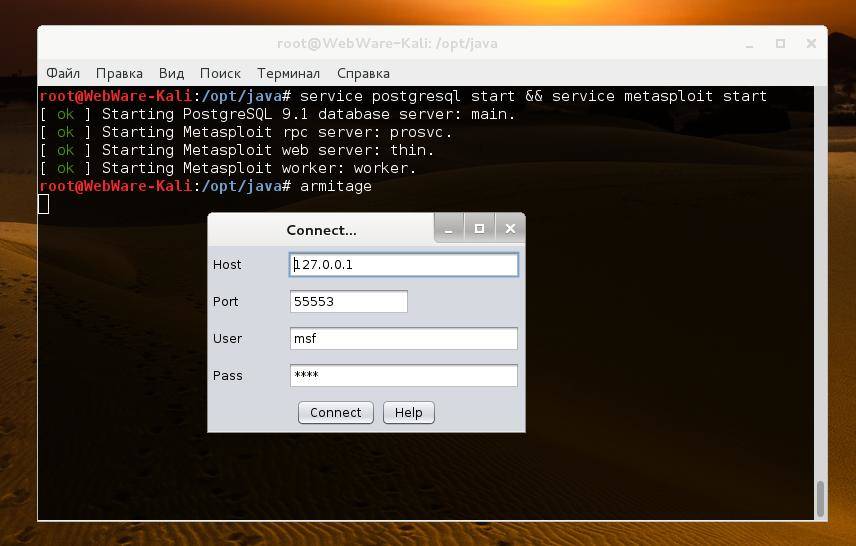Click the User label in dialog
Image resolution: width=856 pixels, height=546 pixels.
pyautogui.click(x=227, y=339)
